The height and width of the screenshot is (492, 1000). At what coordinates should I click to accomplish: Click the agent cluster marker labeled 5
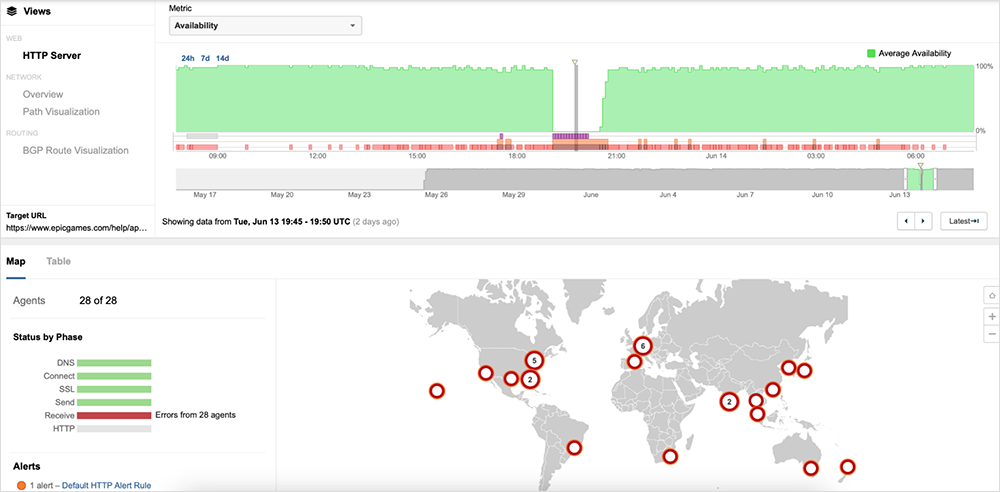(x=535, y=360)
